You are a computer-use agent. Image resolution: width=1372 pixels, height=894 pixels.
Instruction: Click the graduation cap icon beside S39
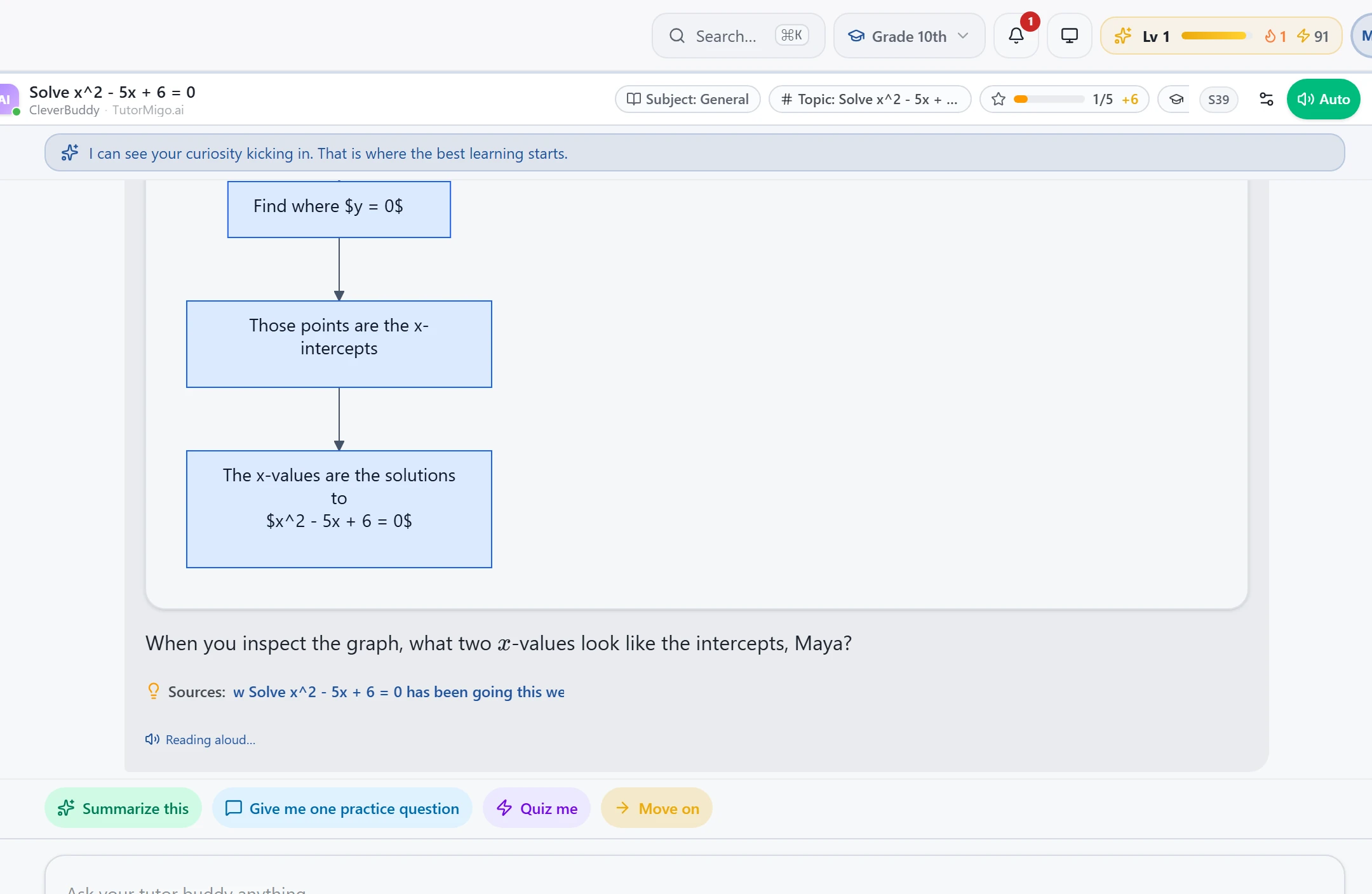1176,99
